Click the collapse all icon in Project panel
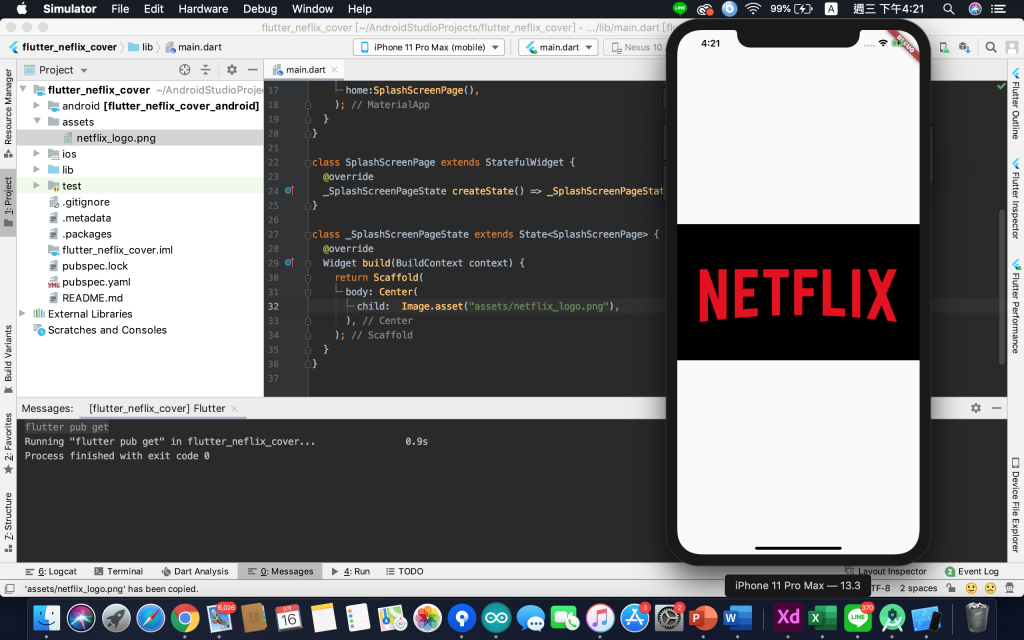Viewport: 1024px width, 640px height. pyautogui.click(x=206, y=70)
